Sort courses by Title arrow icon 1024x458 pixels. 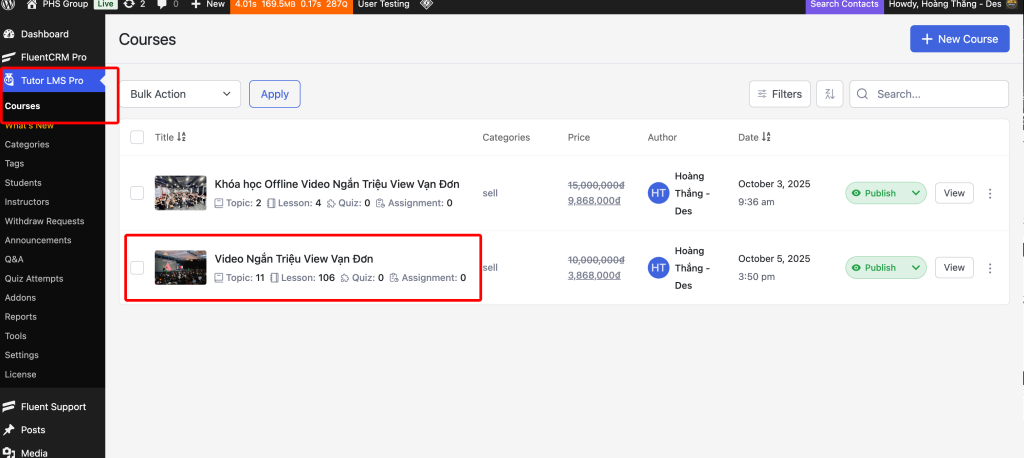[182, 138]
